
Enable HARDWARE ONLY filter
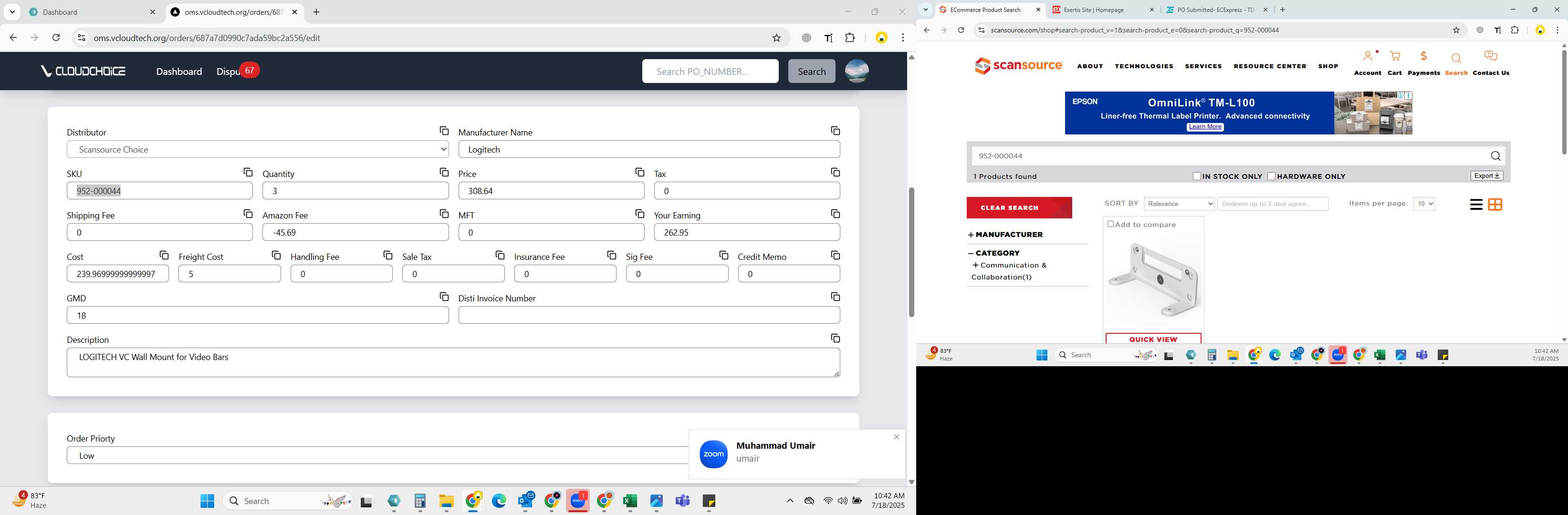(1271, 176)
